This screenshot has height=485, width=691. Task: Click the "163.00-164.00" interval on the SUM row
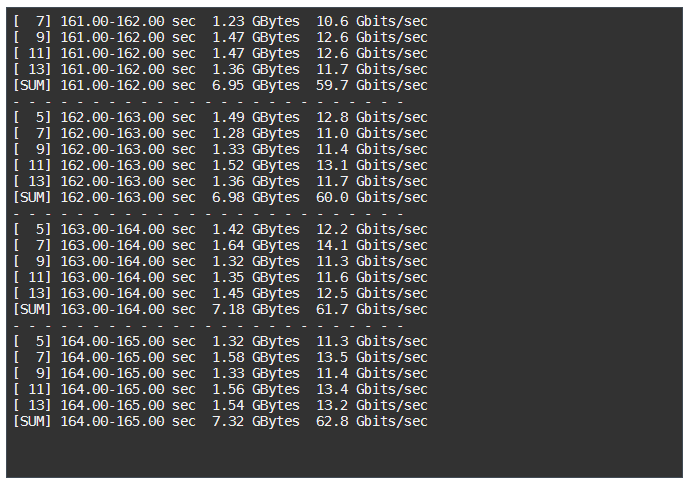tap(112, 309)
